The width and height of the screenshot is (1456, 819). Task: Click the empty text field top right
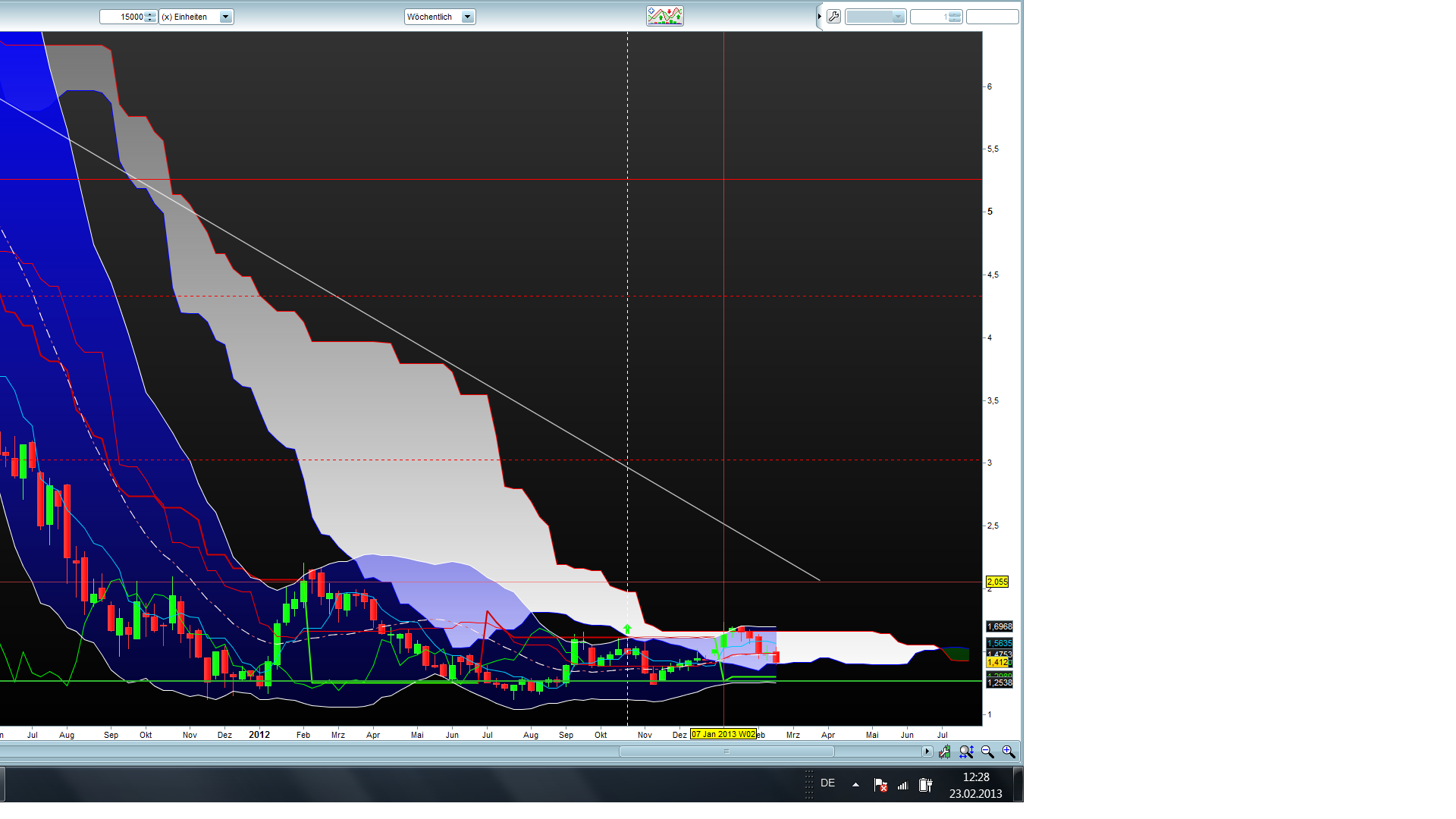pyautogui.click(x=992, y=17)
